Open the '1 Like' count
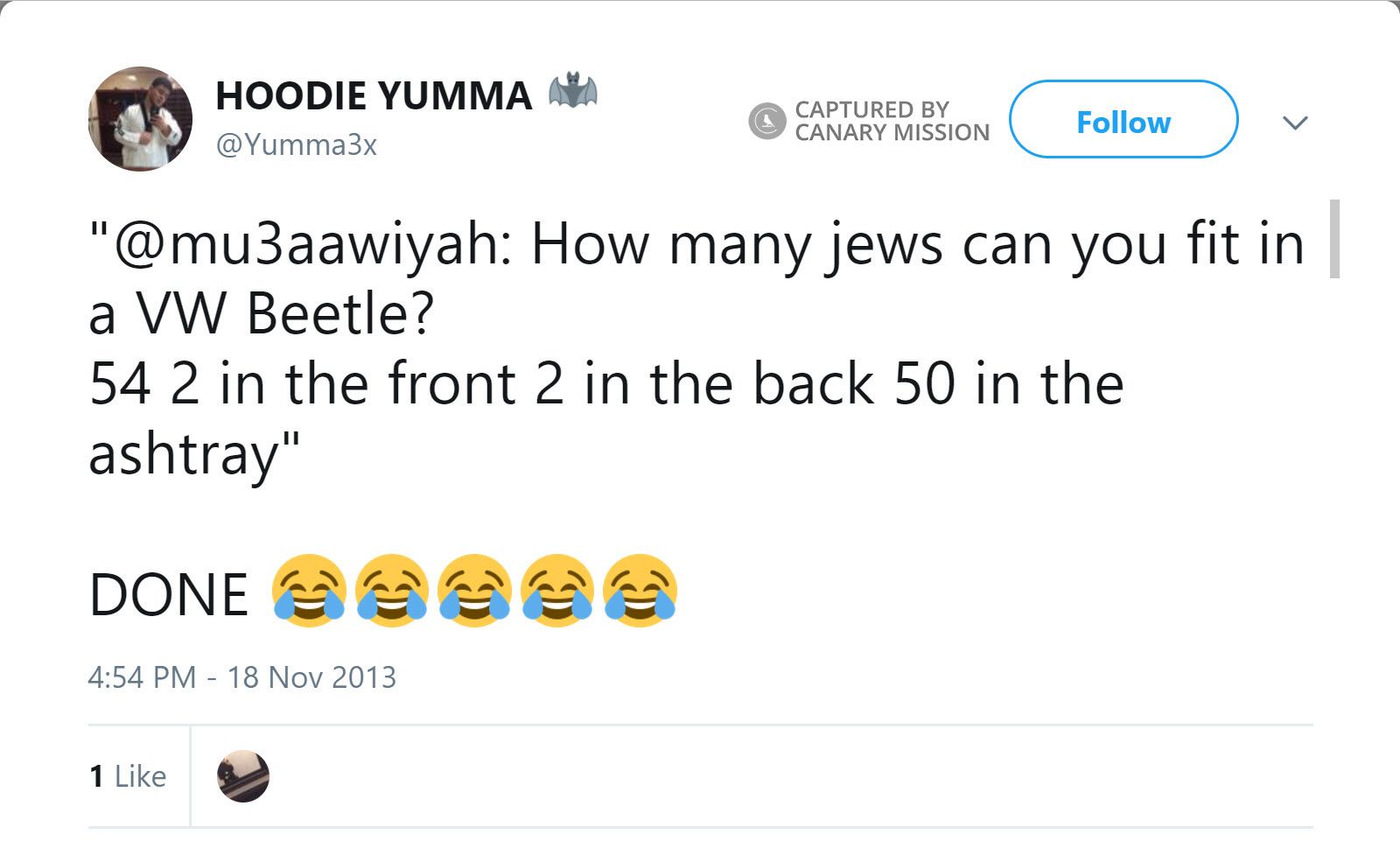Viewport: 1400px width, 848px height. point(128,776)
